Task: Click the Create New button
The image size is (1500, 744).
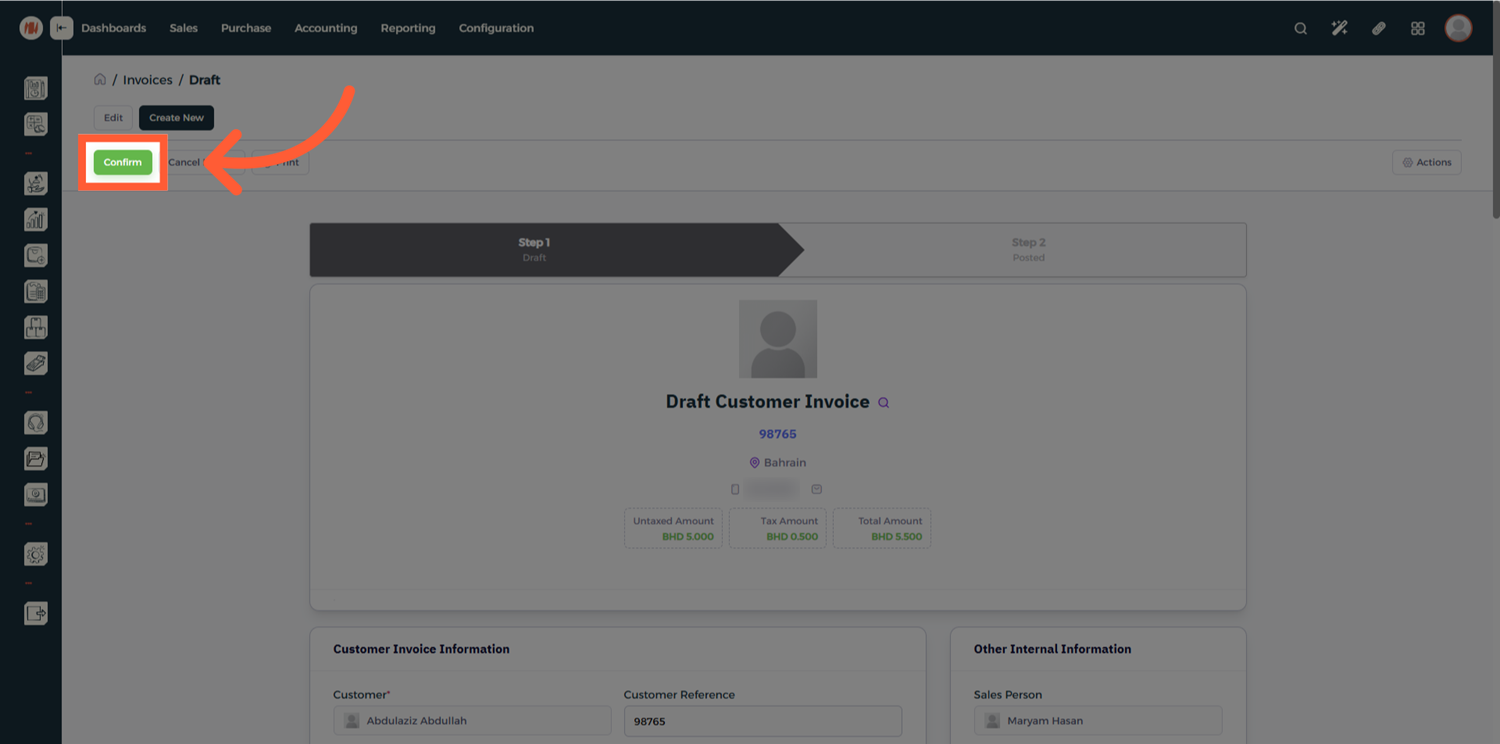Action: click(176, 118)
